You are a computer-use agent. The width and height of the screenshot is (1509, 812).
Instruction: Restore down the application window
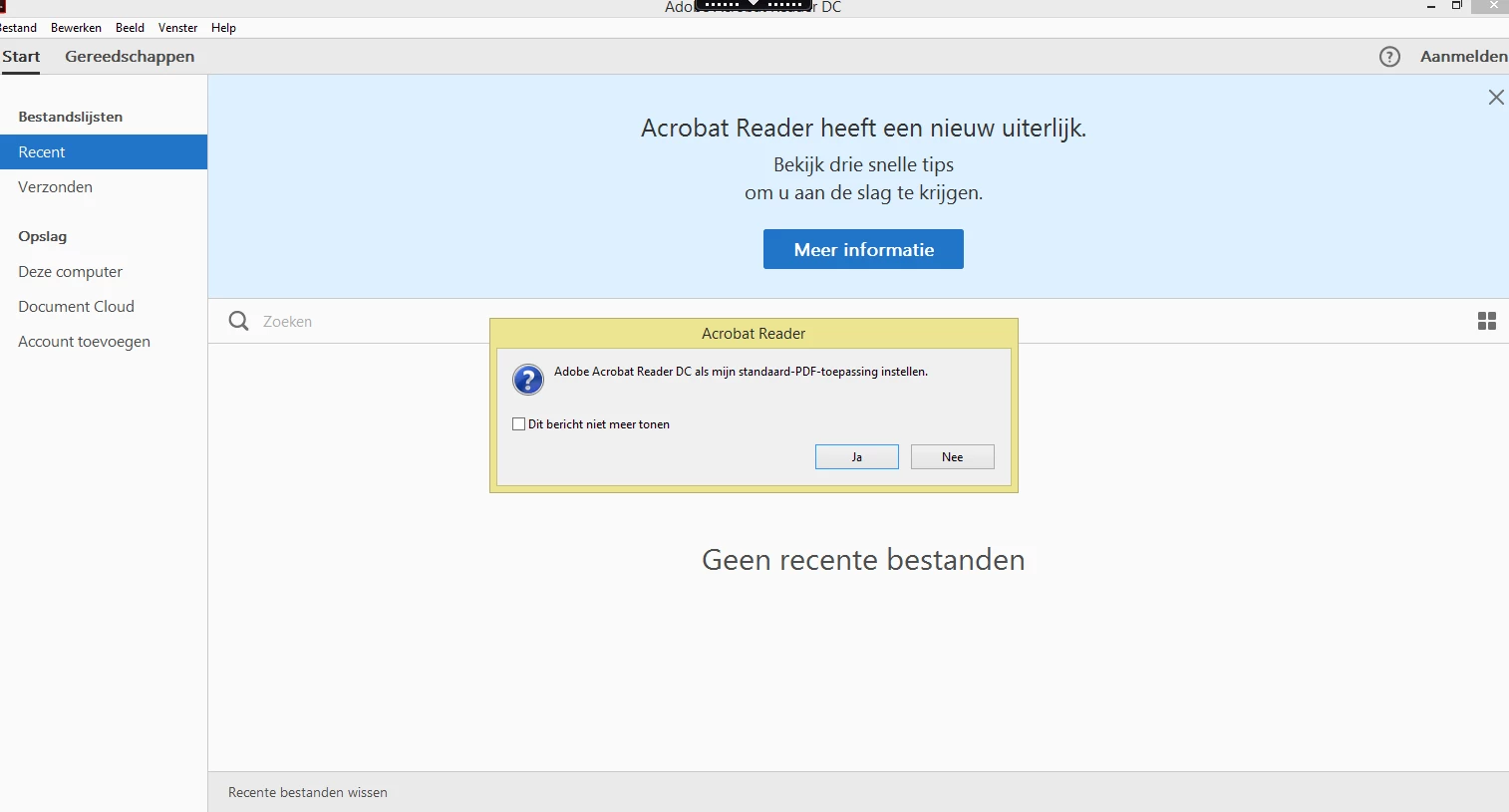click(x=1456, y=6)
